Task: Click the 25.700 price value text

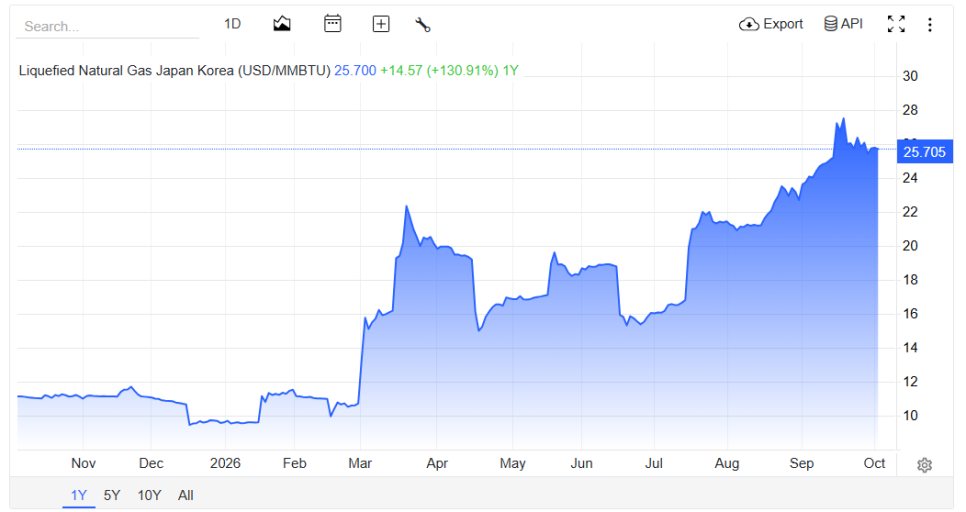Action: click(355, 71)
